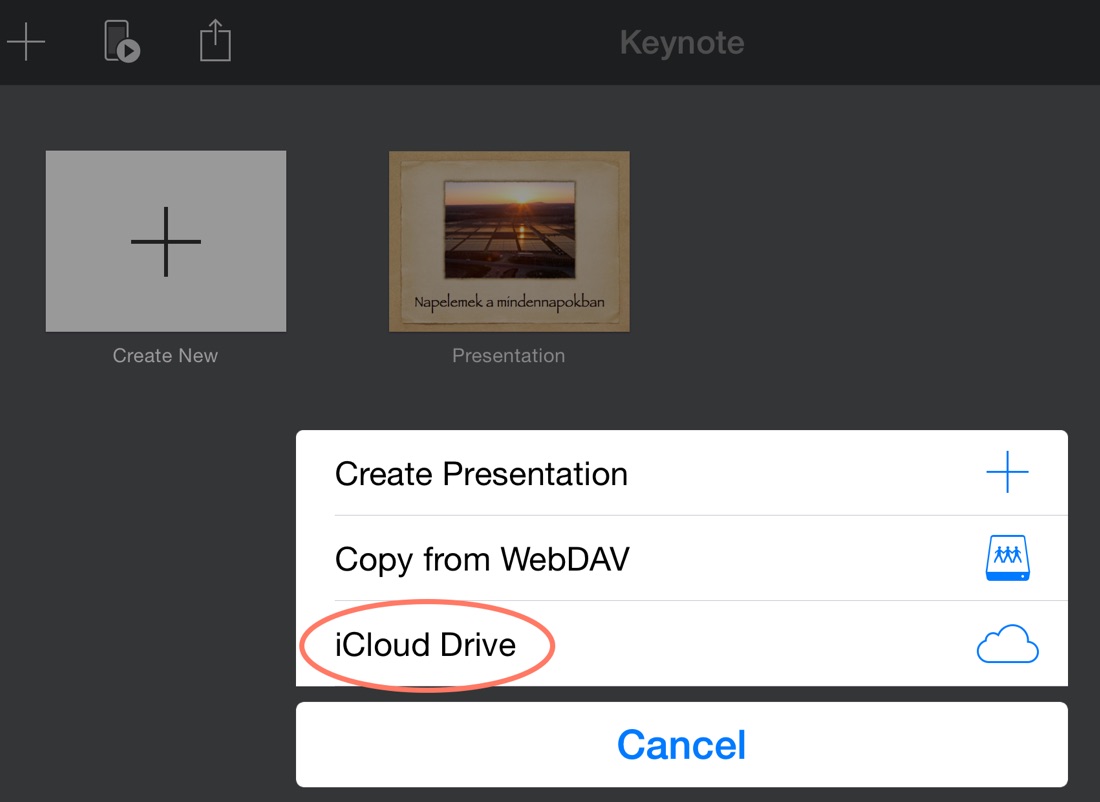This screenshot has height=802, width=1100.
Task: Tap the share export icon
Action: click(x=215, y=41)
